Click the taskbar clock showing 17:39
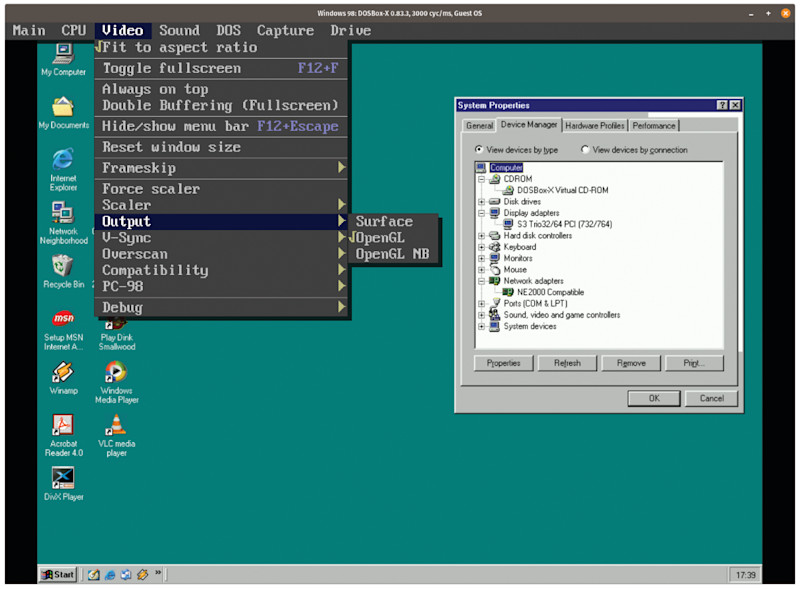The image size is (800, 589). pos(745,575)
